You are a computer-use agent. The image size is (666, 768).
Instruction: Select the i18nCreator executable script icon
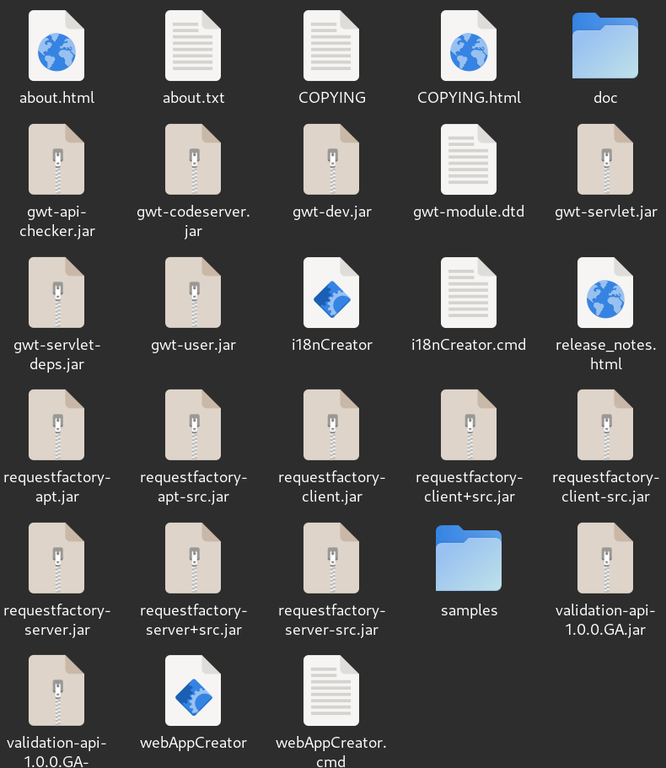tap(331, 292)
